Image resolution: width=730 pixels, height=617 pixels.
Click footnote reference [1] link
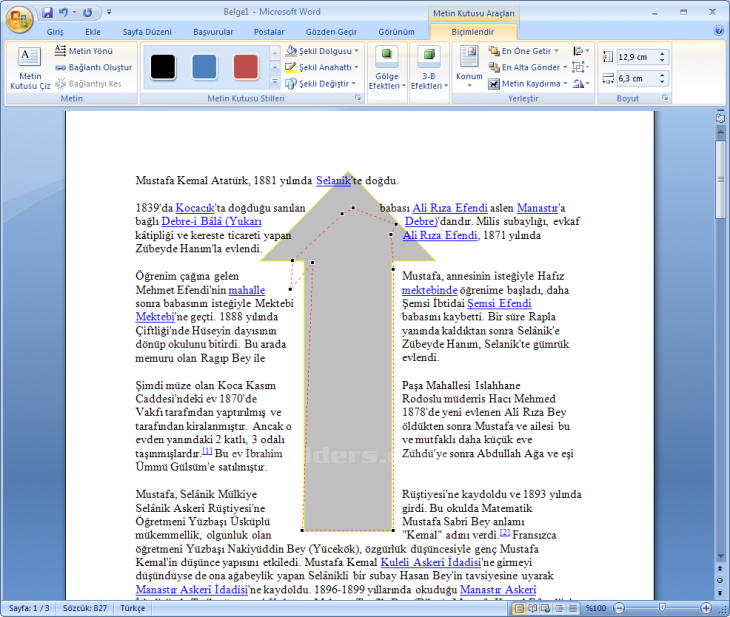(x=207, y=451)
